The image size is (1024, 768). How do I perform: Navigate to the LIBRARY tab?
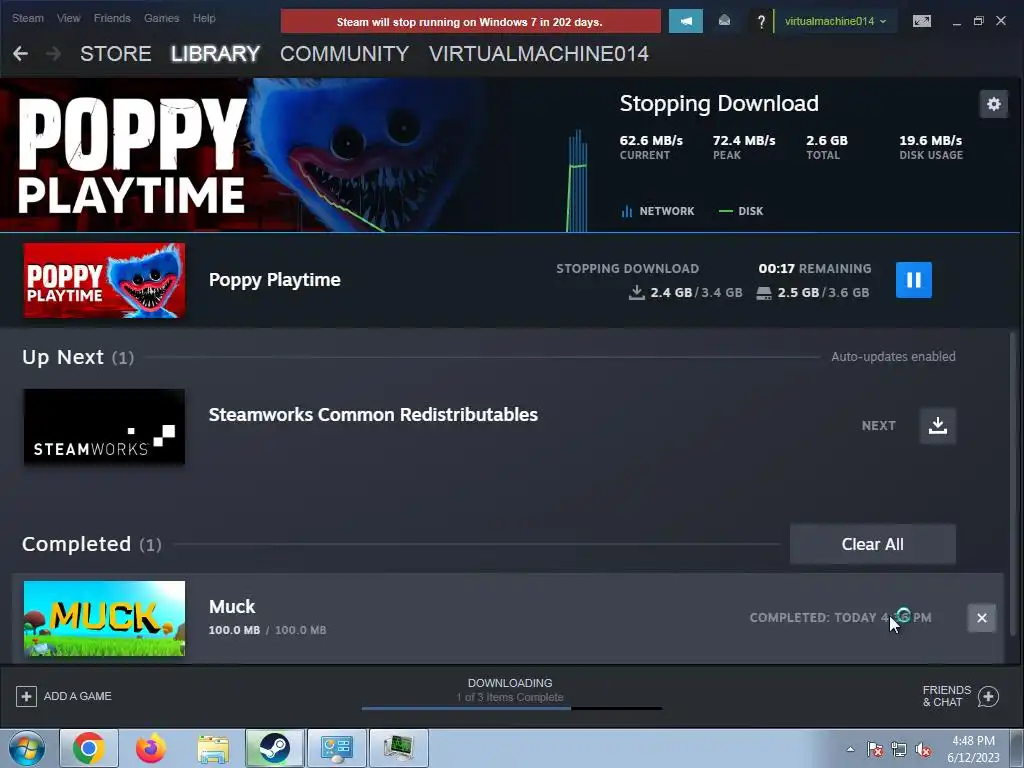(216, 54)
